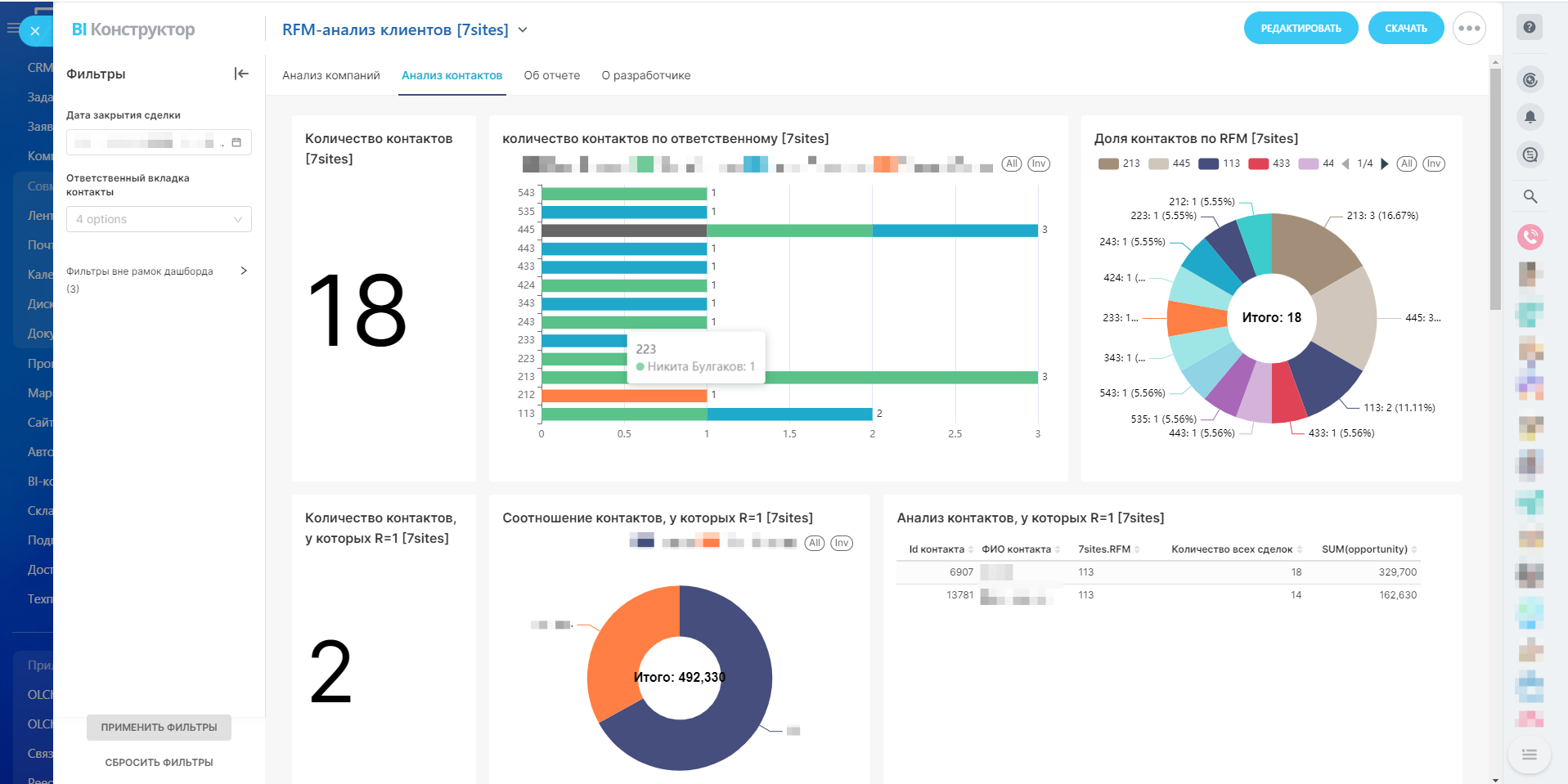1568x784 pixels.
Task: Click the search magnifier in right sidebar
Action: pyautogui.click(x=1530, y=196)
